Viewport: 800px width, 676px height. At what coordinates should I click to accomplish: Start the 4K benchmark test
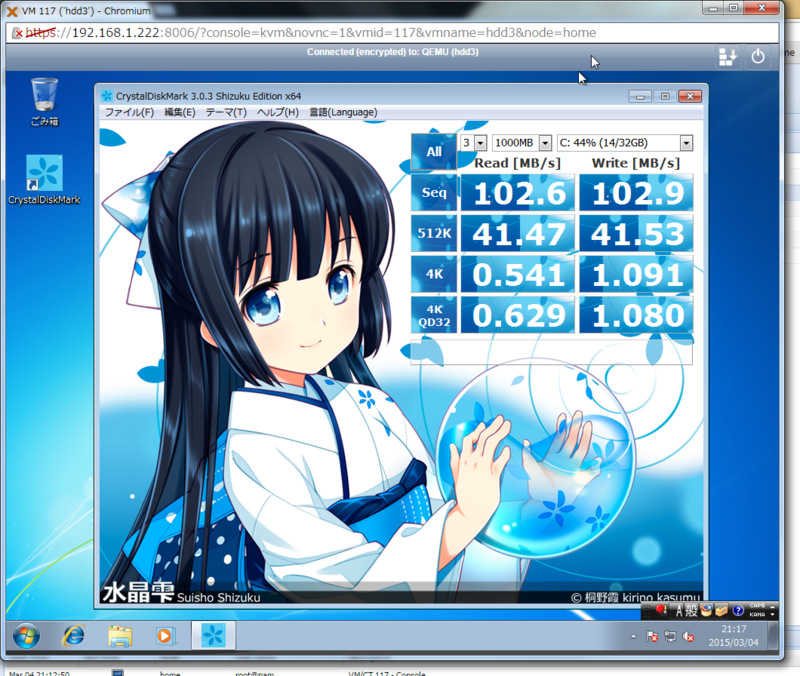(434, 274)
